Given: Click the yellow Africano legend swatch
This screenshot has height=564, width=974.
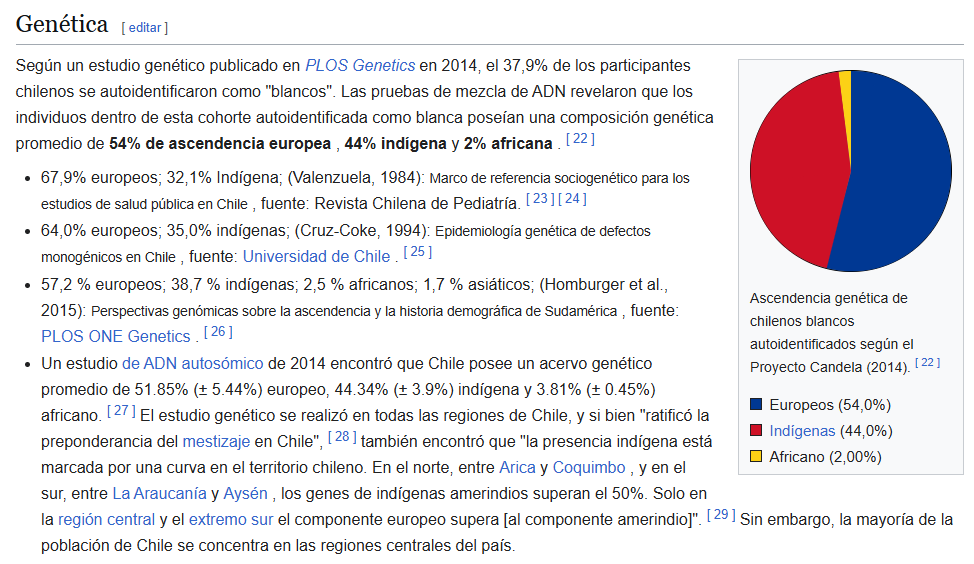Looking at the screenshot, I should click(756, 456).
